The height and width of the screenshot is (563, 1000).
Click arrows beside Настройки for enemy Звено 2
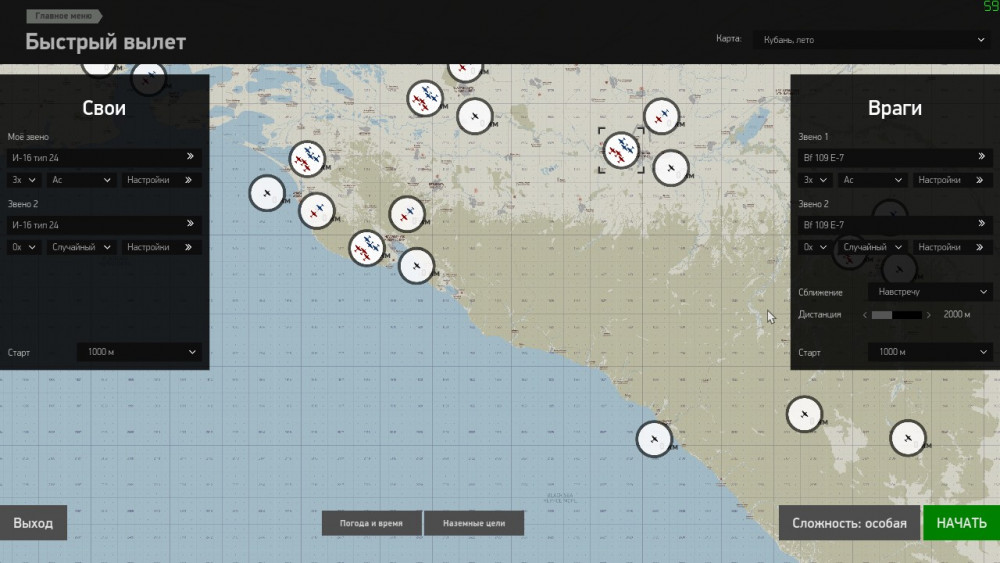(981, 247)
